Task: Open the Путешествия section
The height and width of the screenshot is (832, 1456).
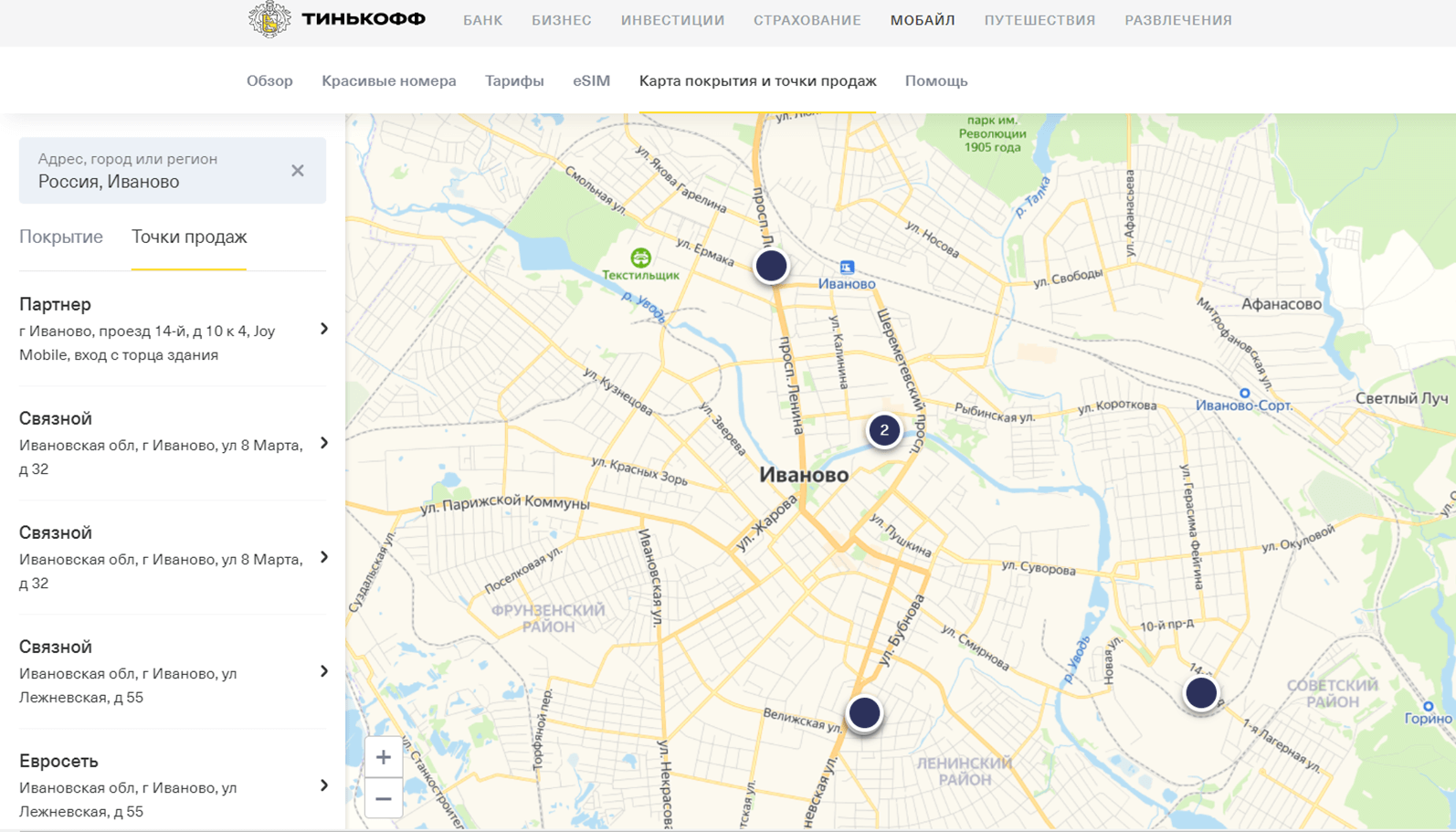Action: (1039, 20)
